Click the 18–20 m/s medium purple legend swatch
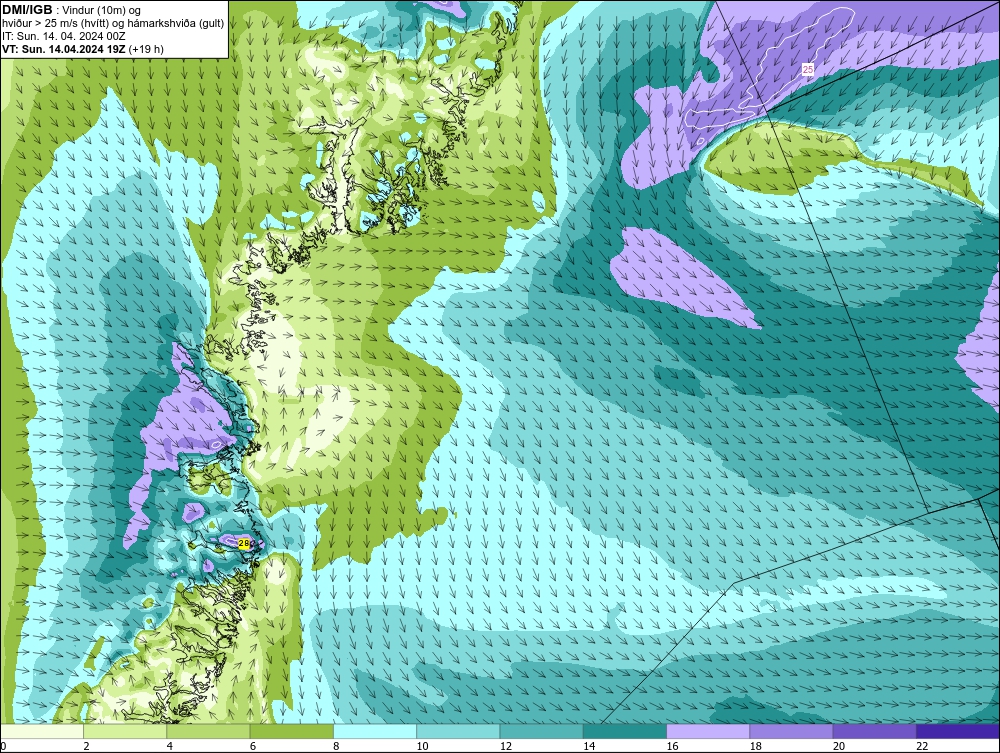The width and height of the screenshot is (1000, 753). point(791,731)
